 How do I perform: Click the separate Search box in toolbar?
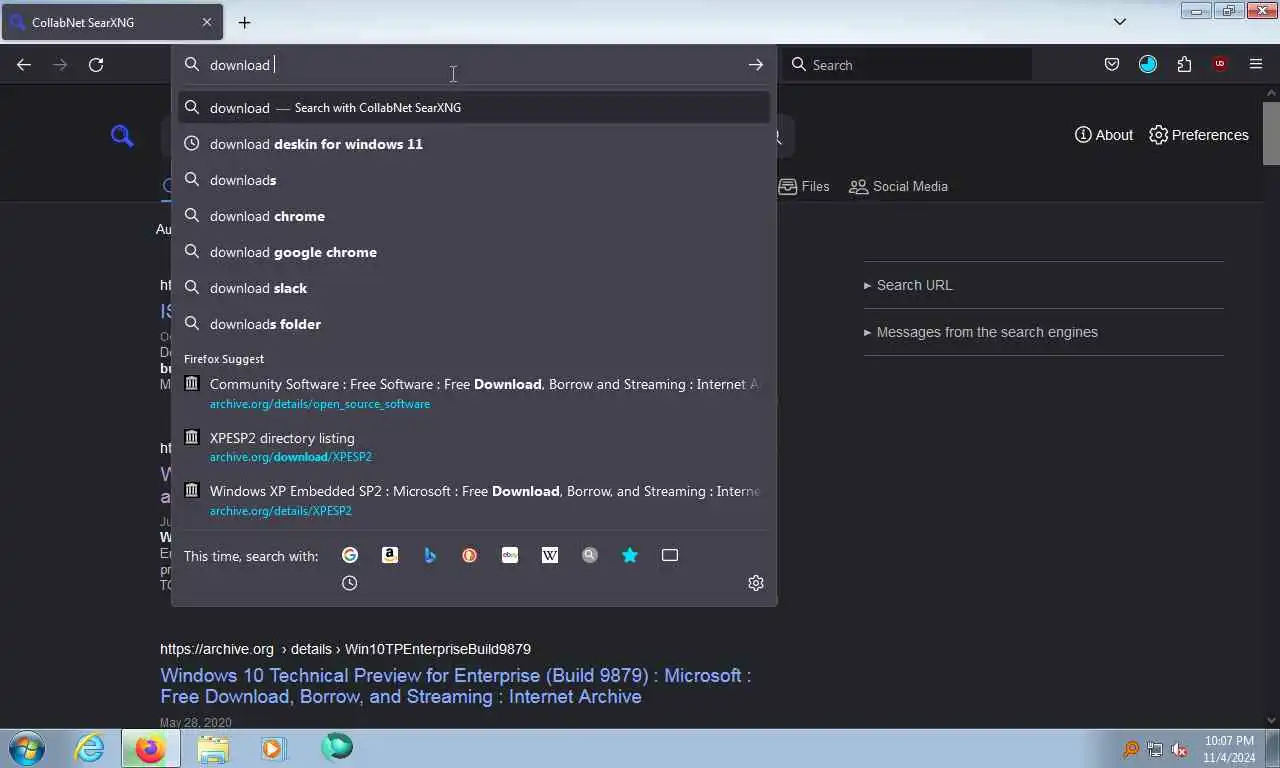908,65
